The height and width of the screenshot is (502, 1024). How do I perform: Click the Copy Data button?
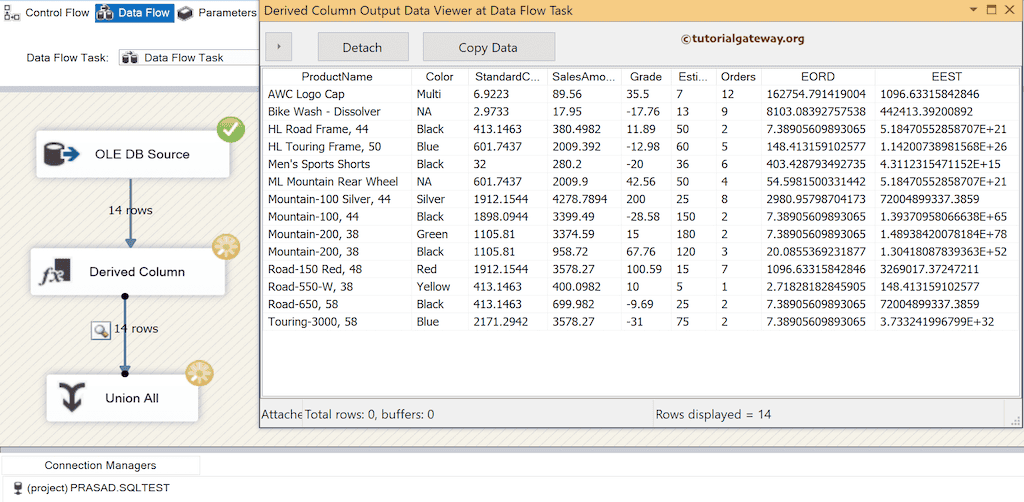(x=488, y=47)
